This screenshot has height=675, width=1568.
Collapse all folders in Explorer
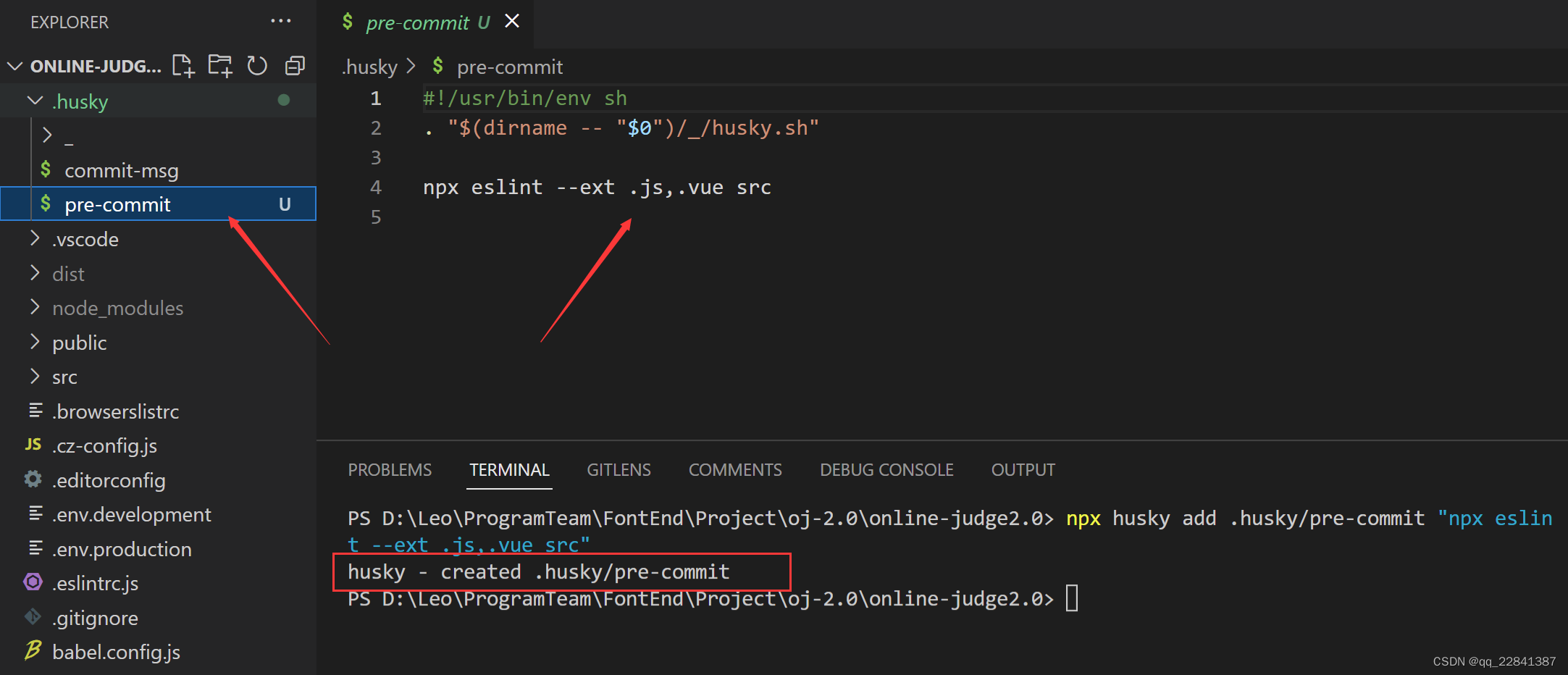(x=295, y=66)
